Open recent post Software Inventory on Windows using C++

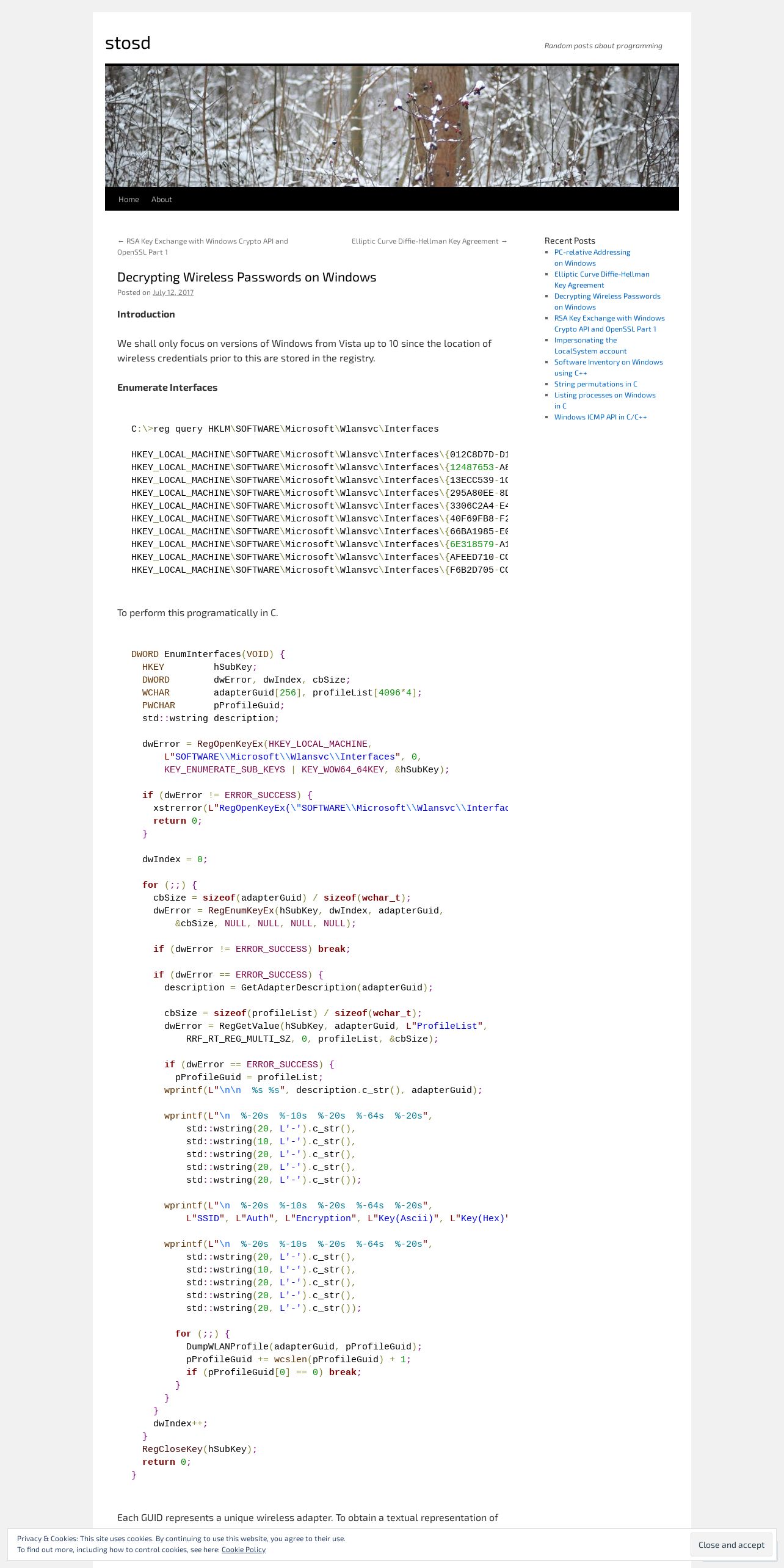click(609, 368)
